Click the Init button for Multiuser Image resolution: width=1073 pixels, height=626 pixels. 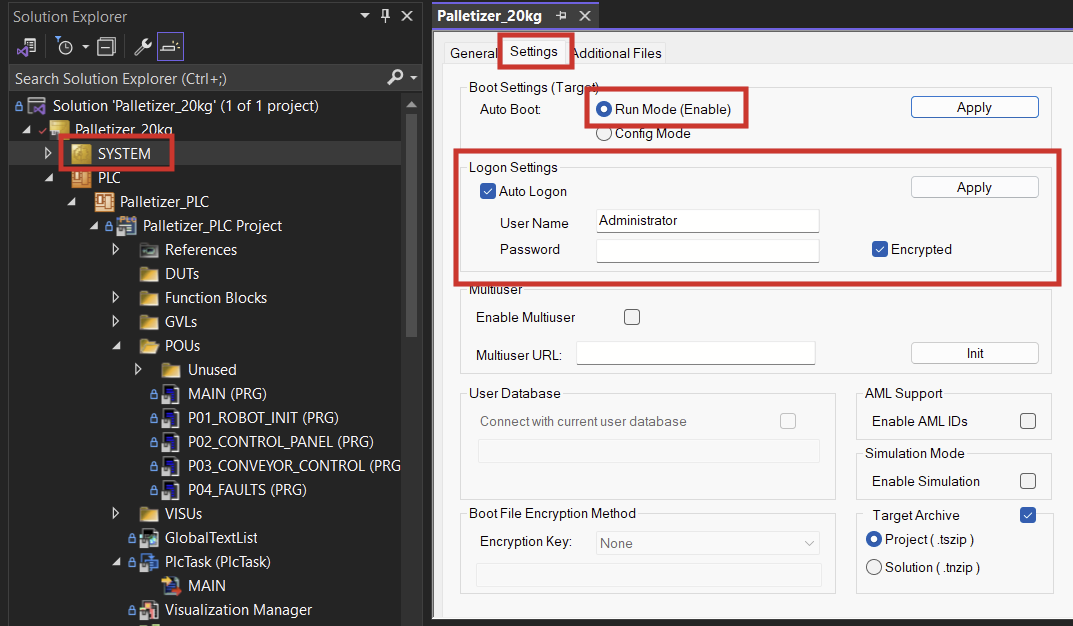tap(974, 353)
